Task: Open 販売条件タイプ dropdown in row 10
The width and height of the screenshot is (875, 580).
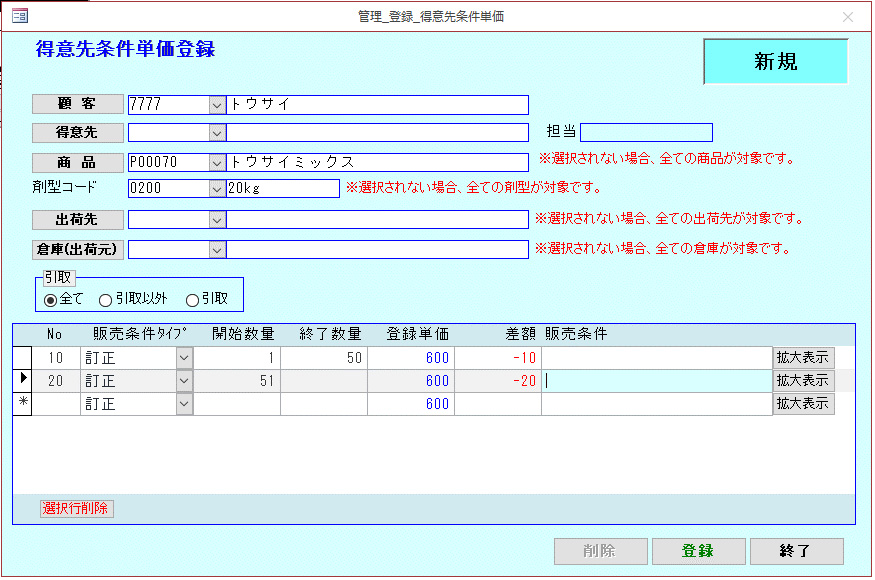Action: pyautogui.click(x=184, y=357)
